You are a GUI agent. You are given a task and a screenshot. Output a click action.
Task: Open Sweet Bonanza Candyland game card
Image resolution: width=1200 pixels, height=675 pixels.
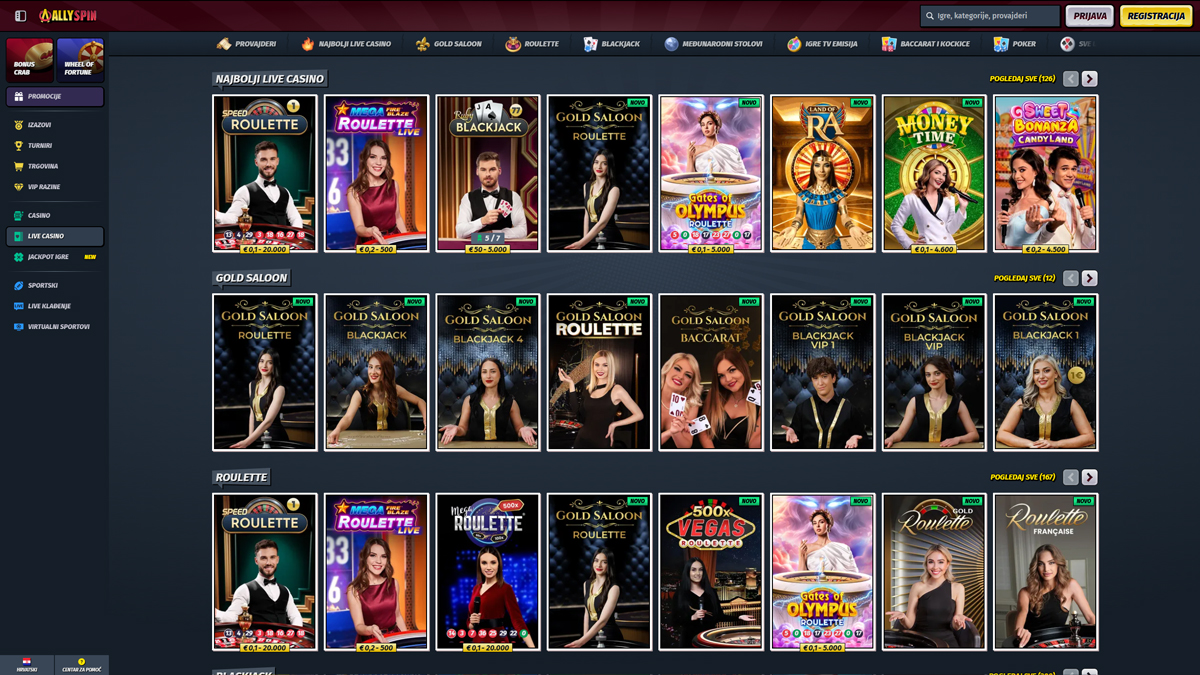click(x=1046, y=173)
